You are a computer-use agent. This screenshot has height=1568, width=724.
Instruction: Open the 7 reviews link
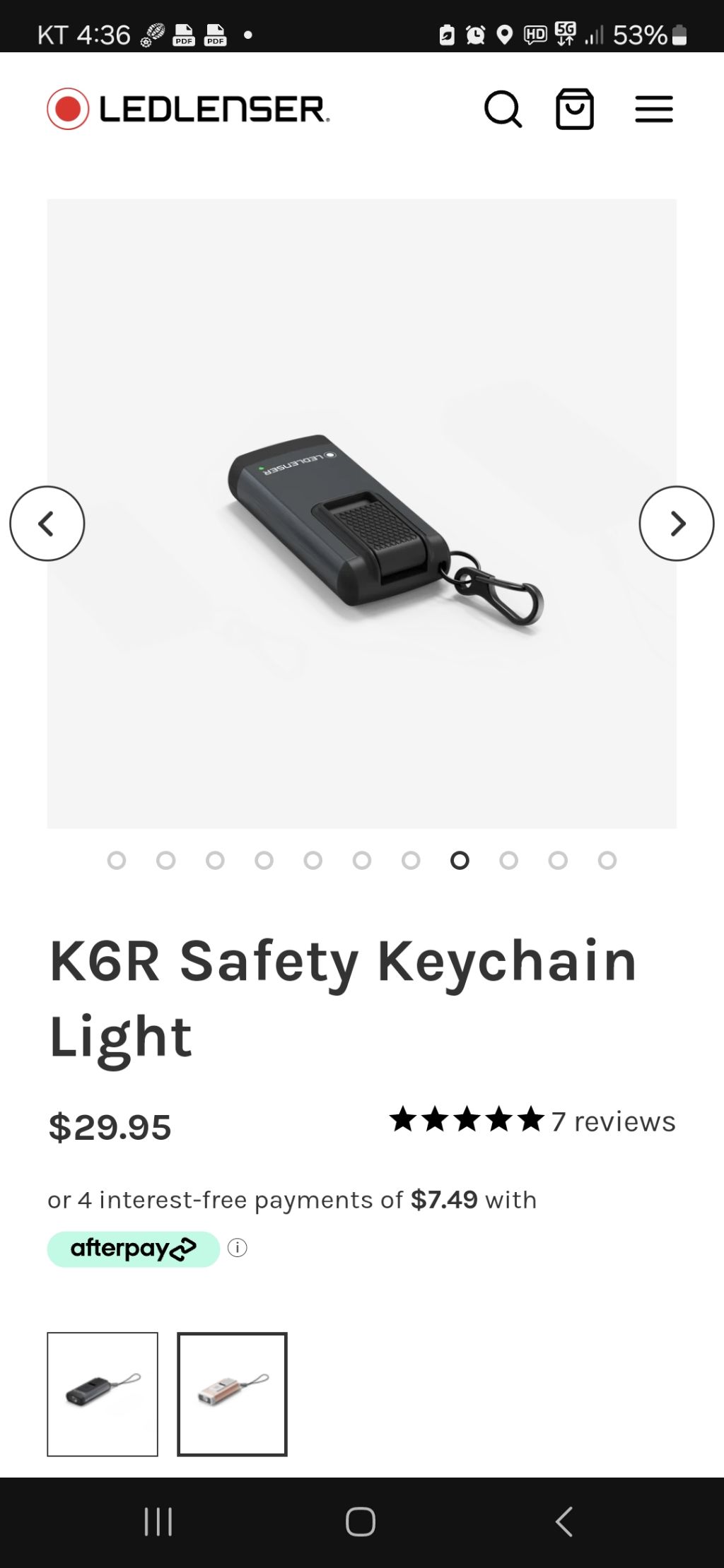(614, 1121)
